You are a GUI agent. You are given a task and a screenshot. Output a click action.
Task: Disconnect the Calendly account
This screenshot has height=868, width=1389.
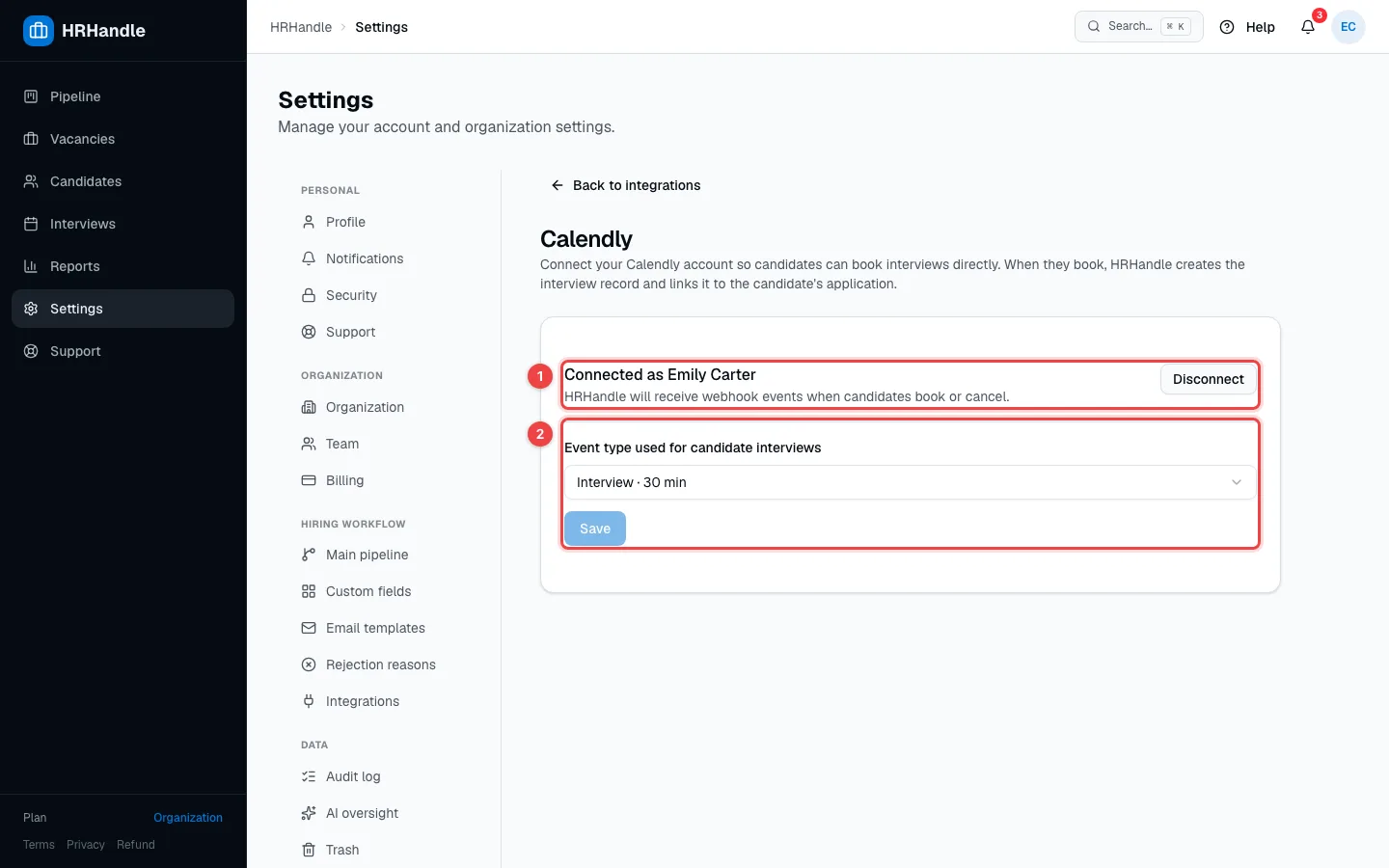click(1208, 379)
